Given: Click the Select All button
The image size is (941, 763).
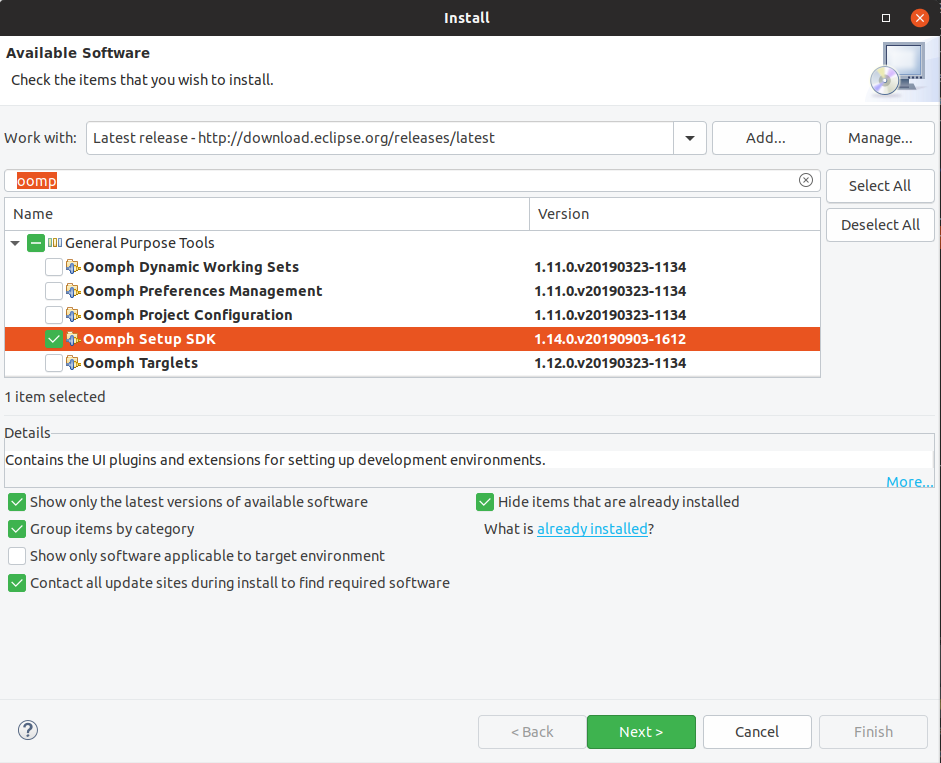Looking at the screenshot, I should (880, 186).
